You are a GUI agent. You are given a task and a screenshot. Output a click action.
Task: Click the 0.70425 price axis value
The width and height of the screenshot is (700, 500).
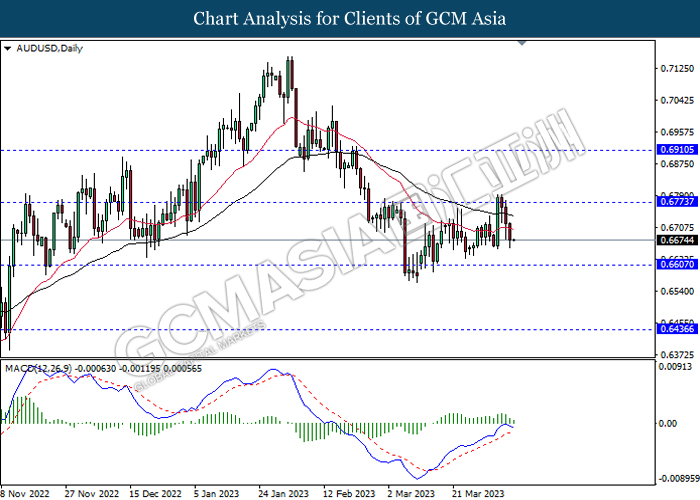(677, 100)
